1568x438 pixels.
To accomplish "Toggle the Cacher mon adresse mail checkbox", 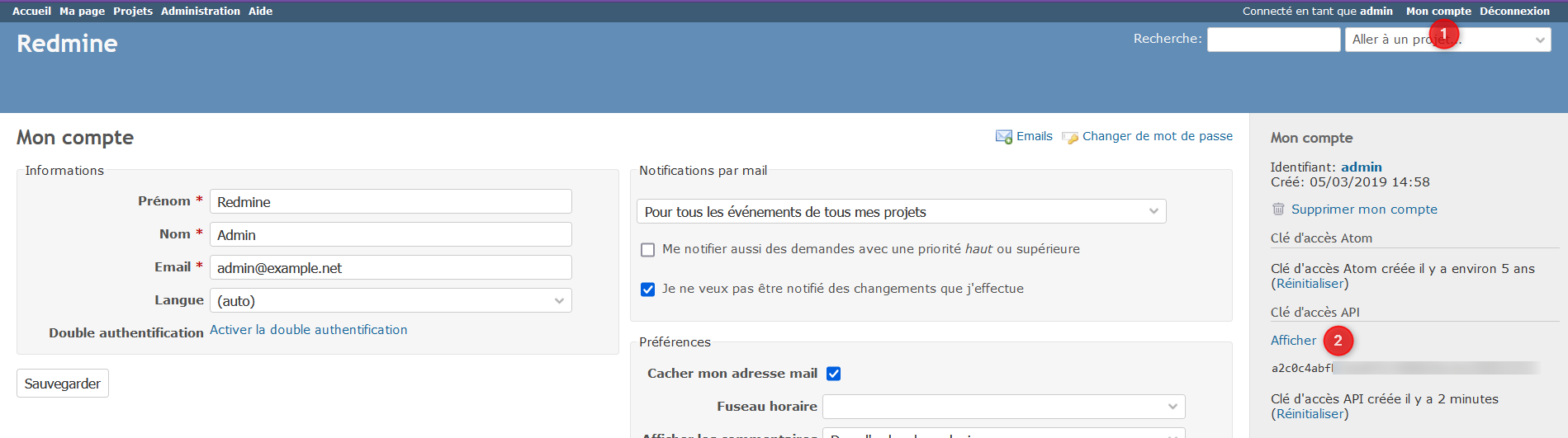I will pos(834,374).
